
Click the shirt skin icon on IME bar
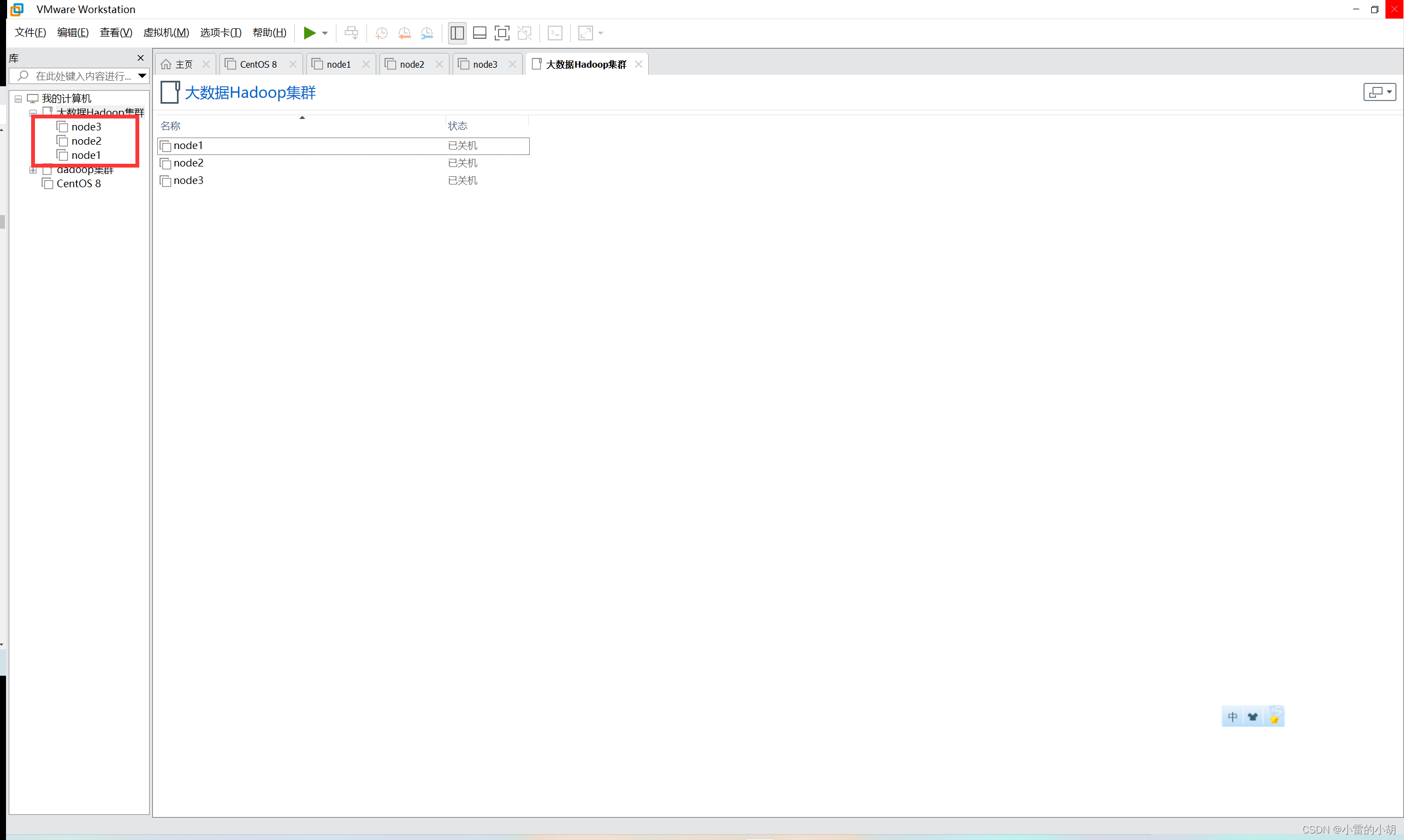pos(1253,717)
